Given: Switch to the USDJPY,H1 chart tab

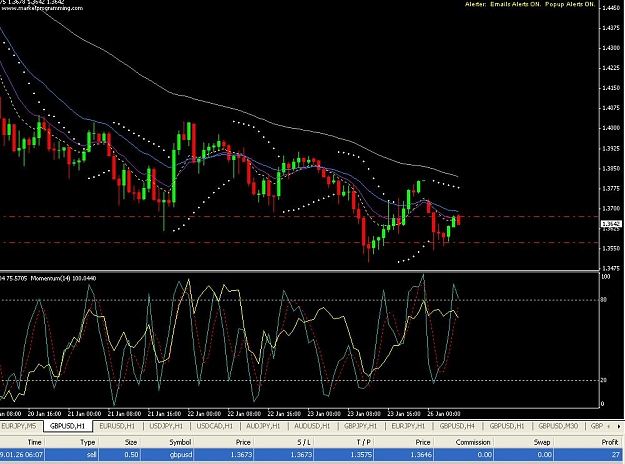Looking at the screenshot, I should click(x=166, y=426).
